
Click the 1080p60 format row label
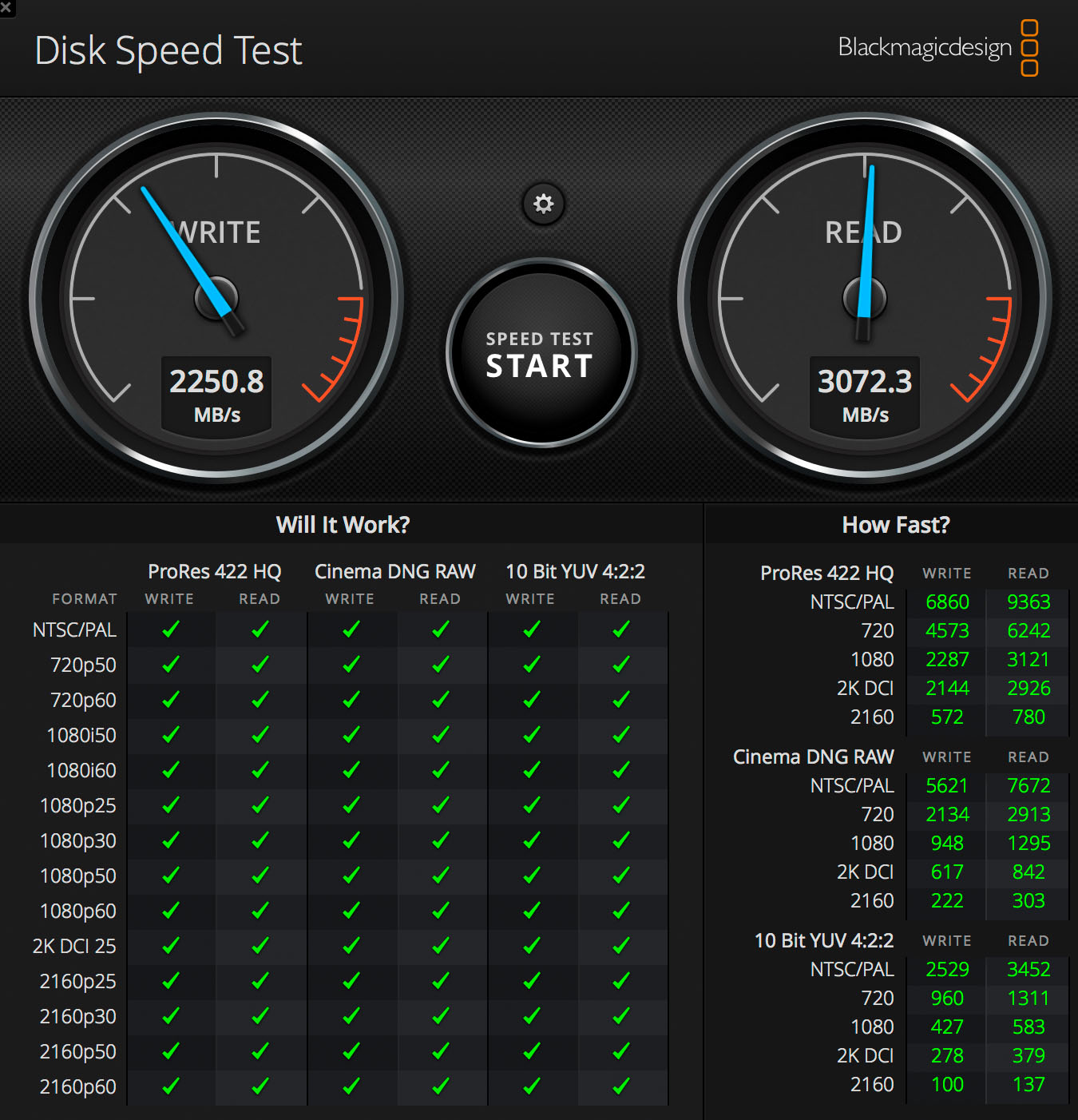(x=78, y=911)
